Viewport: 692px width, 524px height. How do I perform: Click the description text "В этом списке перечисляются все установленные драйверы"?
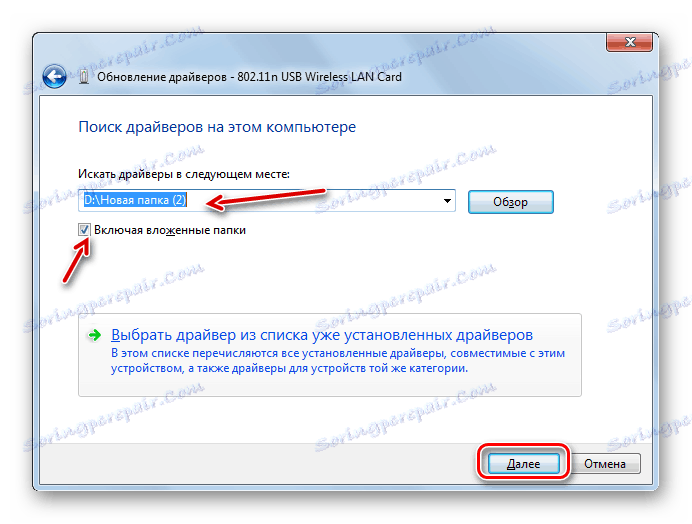pos(278,354)
